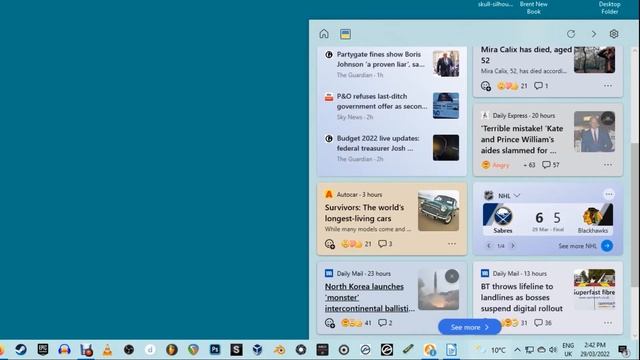Open BT throws lifeline to landlines story

click(x=521, y=298)
